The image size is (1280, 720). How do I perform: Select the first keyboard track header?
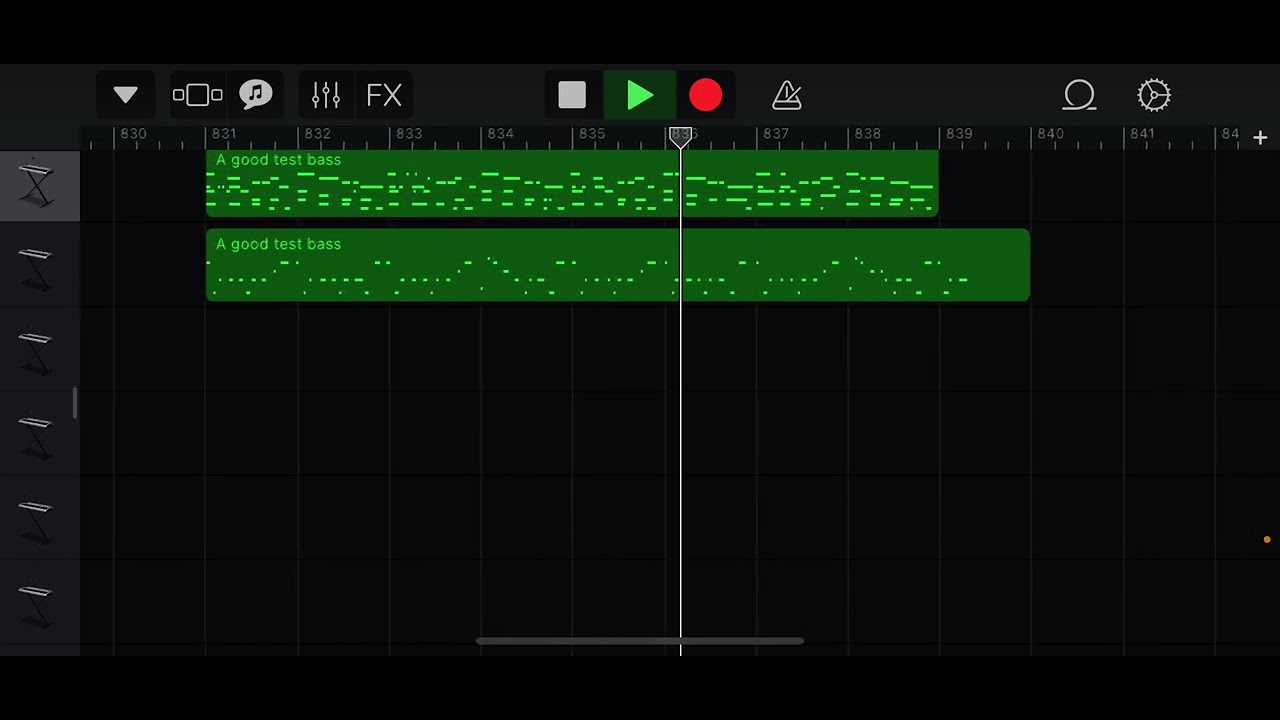[40, 186]
